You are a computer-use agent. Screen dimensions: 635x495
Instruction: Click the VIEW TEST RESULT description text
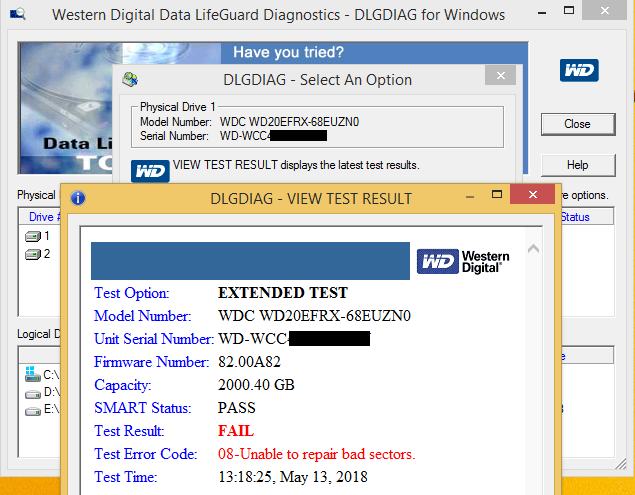coord(296,165)
